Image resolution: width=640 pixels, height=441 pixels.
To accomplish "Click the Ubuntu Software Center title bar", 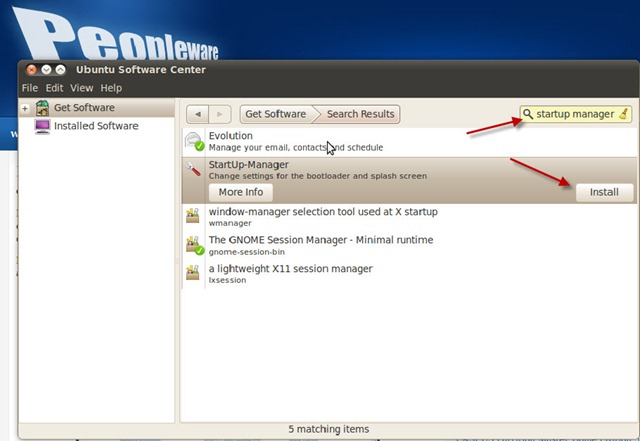I will (x=329, y=70).
